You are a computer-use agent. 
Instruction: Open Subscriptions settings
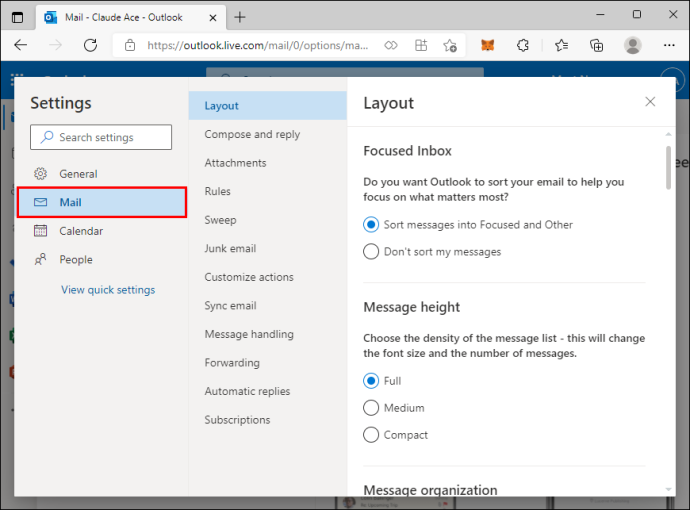268,420
